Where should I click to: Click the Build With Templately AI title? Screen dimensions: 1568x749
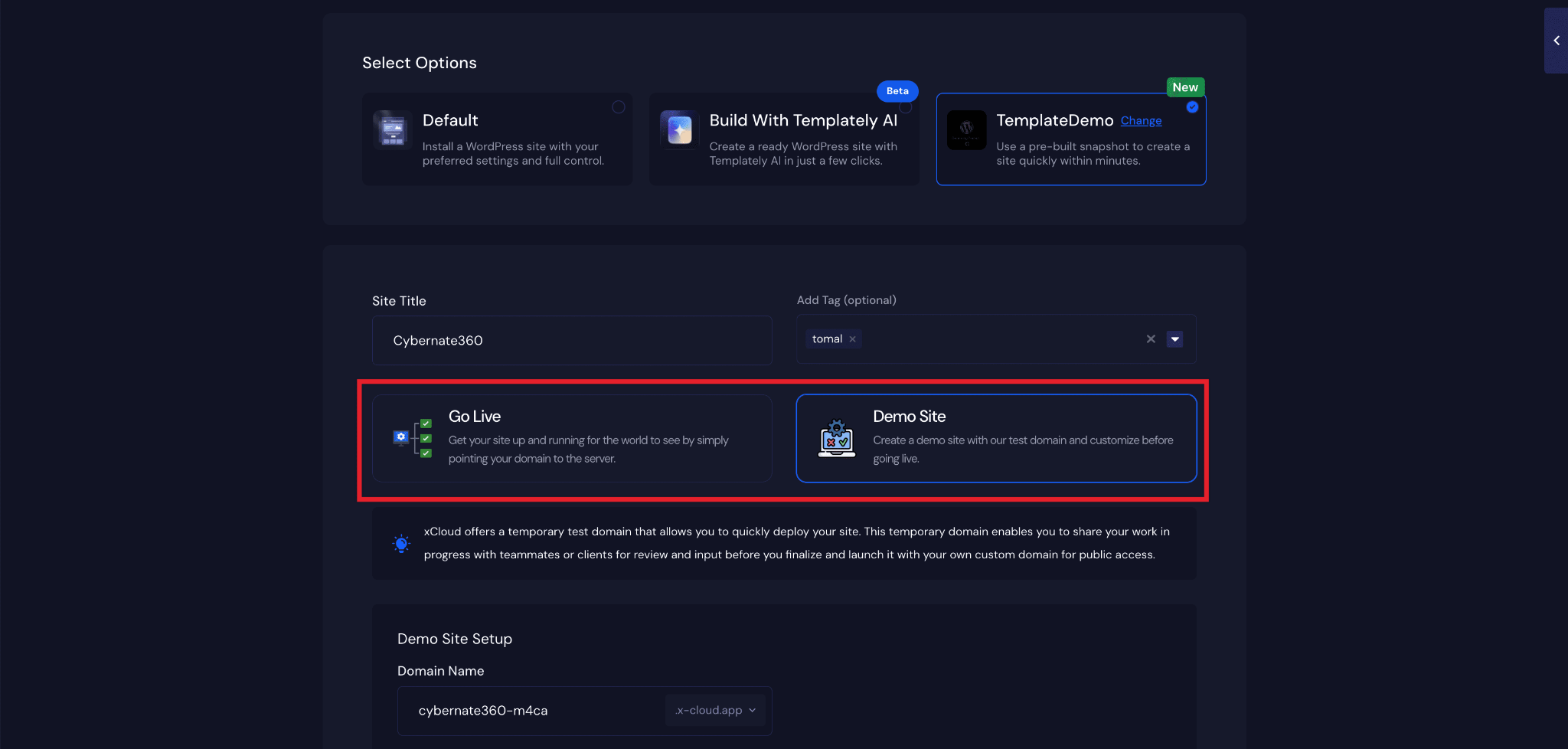(x=803, y=120)
